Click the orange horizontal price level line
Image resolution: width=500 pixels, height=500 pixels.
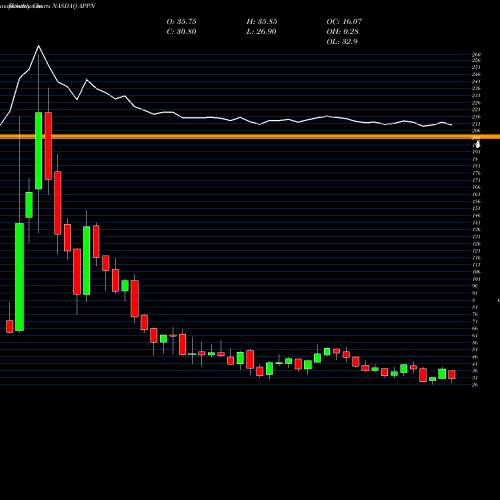coord(250,137)
